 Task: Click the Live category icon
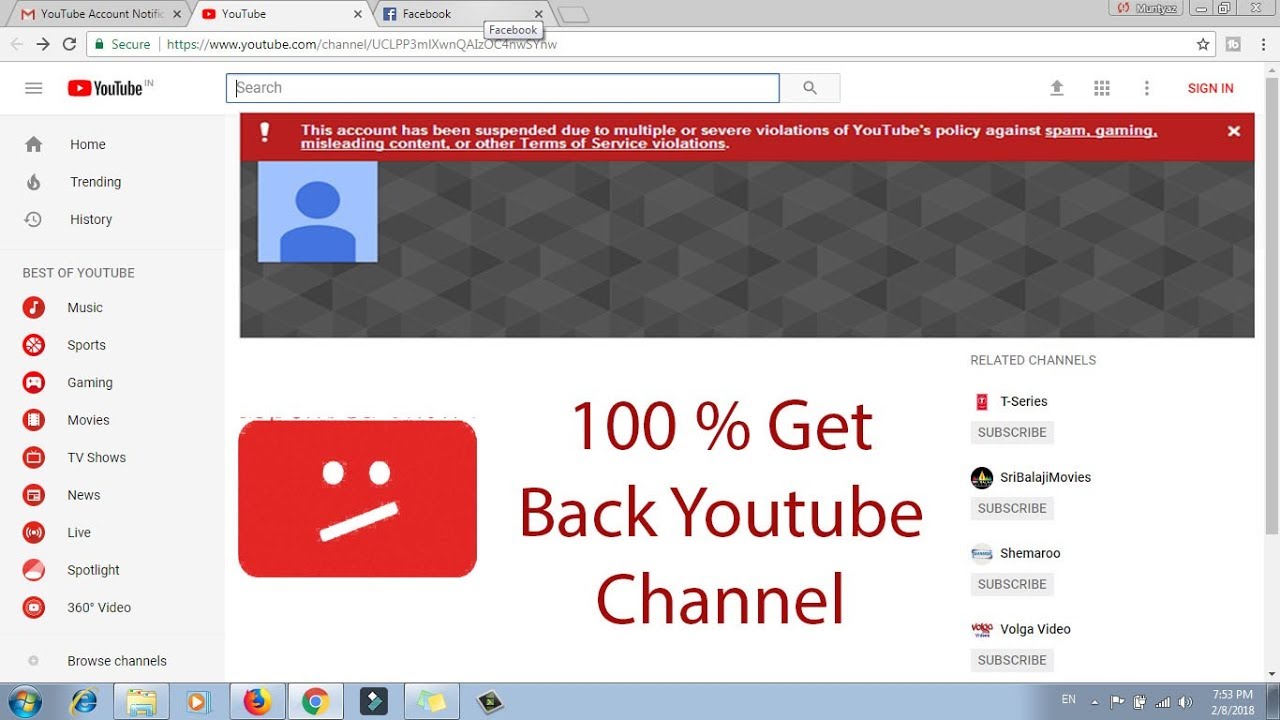click(x=34, y=533)
